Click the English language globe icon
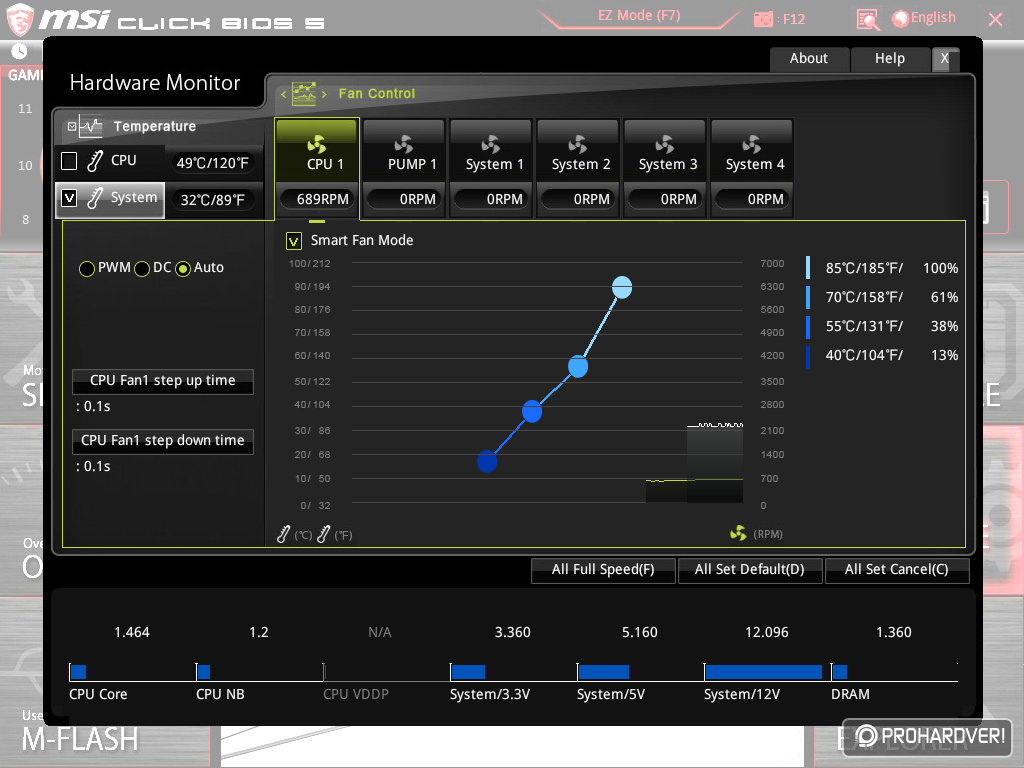Viewport: 1024px width, 768px height. [901, 19]
